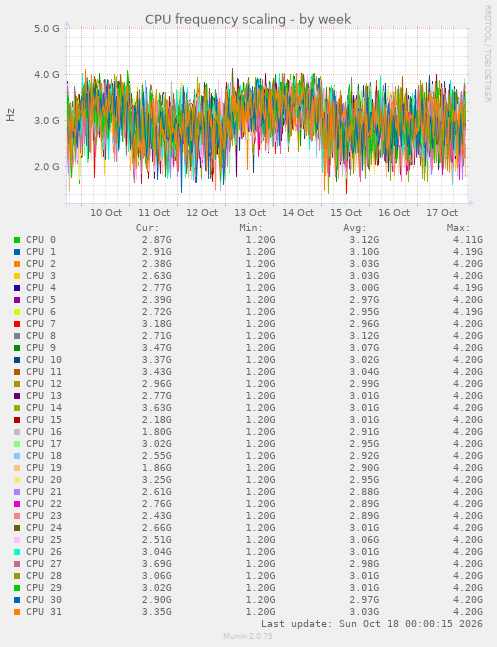The height and width of the screenshot is (647, 497).
Task: Click the 'CPU 4' legend label
Action: click(x=41, y=288)
